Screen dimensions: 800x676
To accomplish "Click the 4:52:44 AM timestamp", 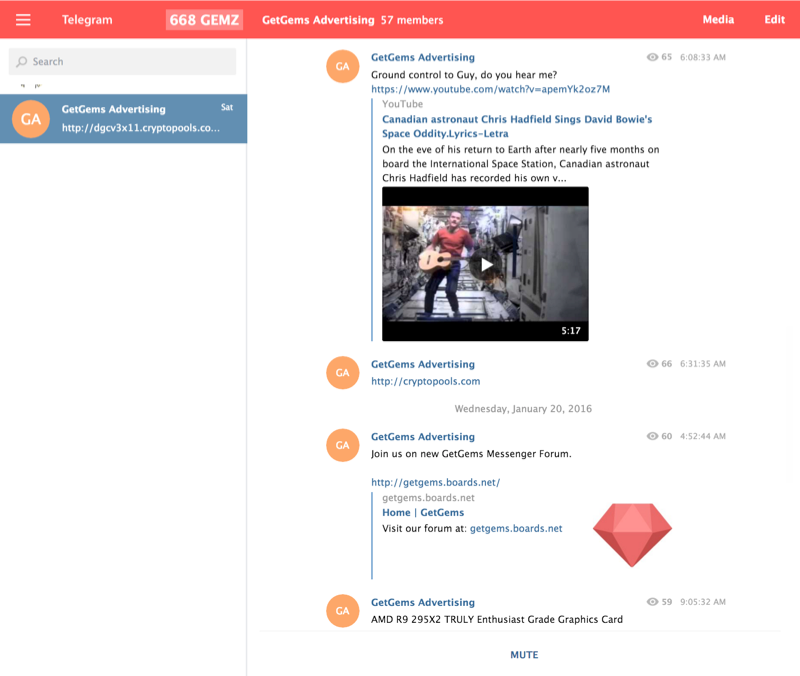I will click(x=703, y=436).
